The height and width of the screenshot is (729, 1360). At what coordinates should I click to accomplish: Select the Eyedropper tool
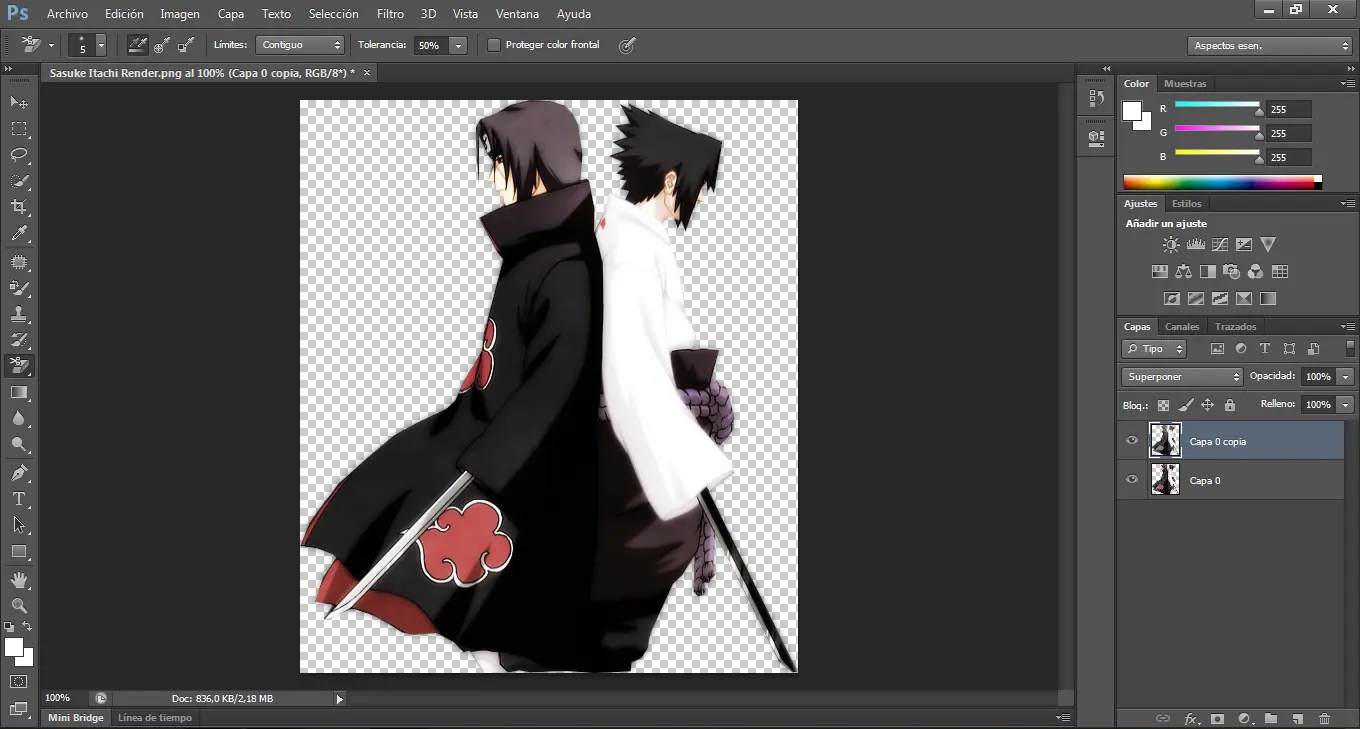click(x=19, y=234)
